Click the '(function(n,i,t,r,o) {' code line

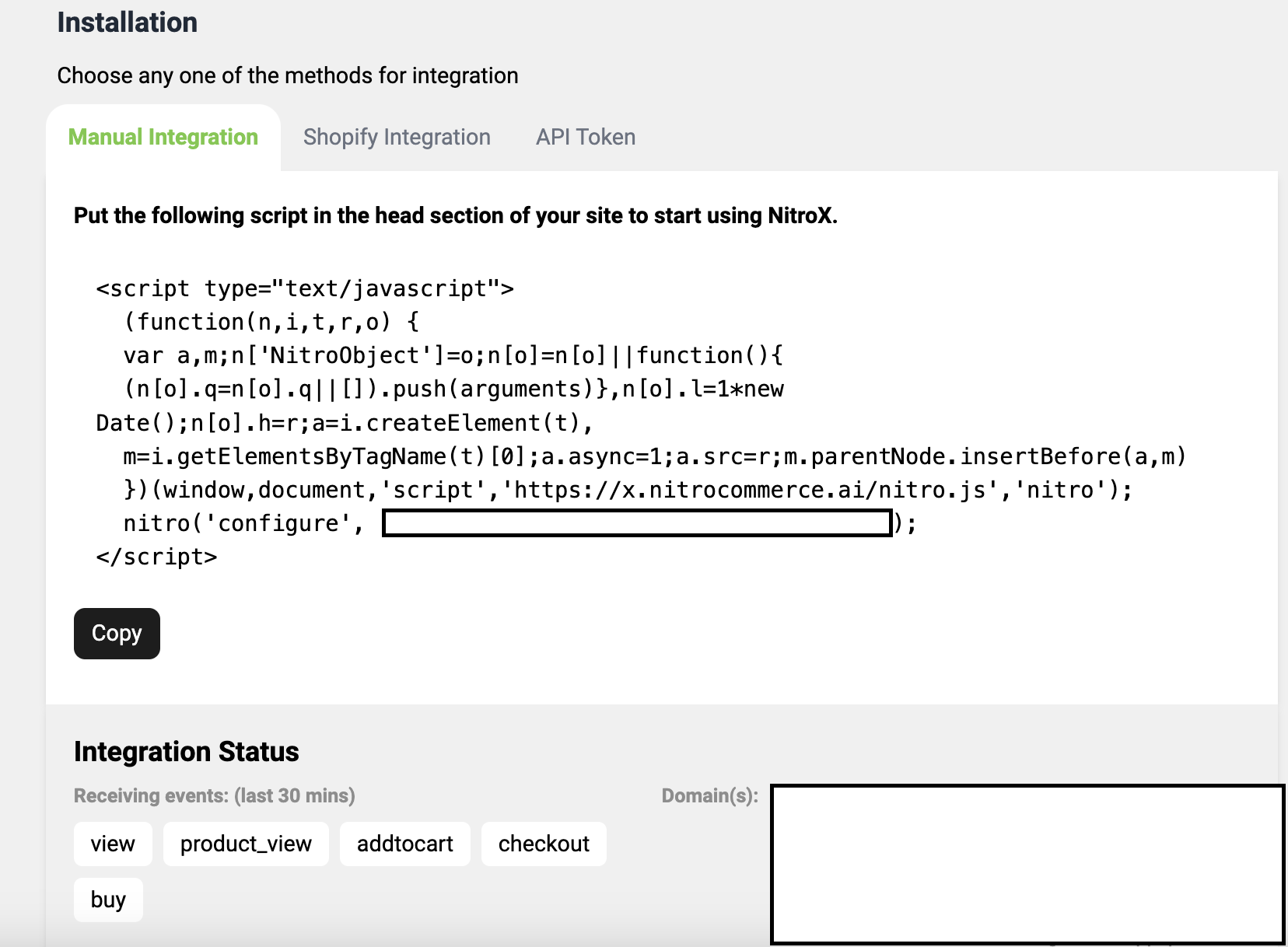[271, 322]
